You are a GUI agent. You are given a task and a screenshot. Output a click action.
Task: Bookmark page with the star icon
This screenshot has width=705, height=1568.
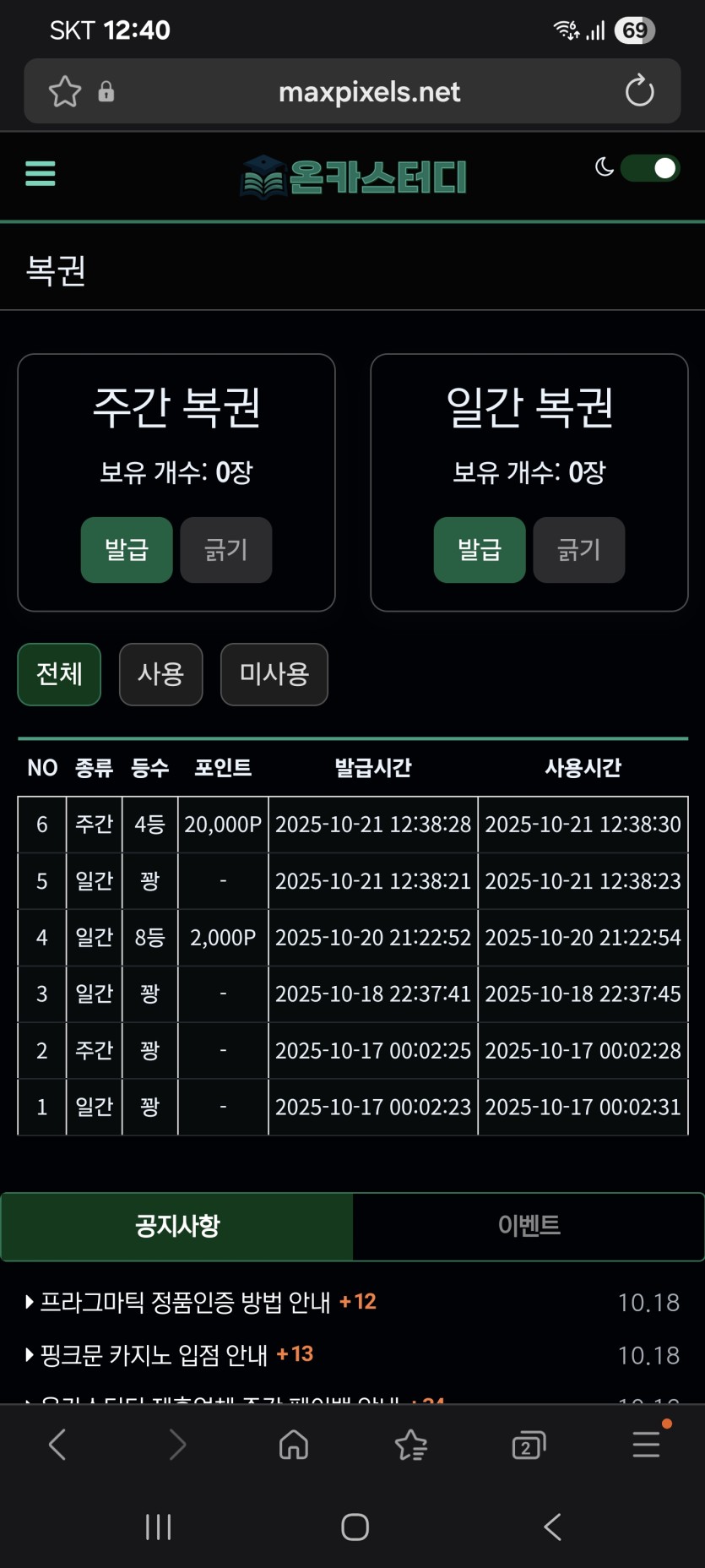click(x=65, y=91)
